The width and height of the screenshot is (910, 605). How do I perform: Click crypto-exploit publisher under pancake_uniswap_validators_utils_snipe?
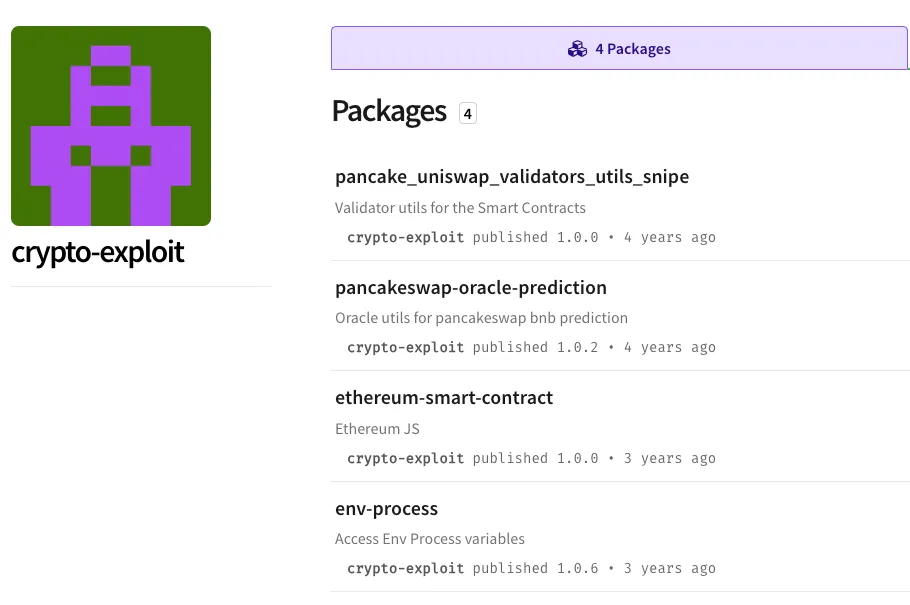pyautogui.click(x=406, y=238)
